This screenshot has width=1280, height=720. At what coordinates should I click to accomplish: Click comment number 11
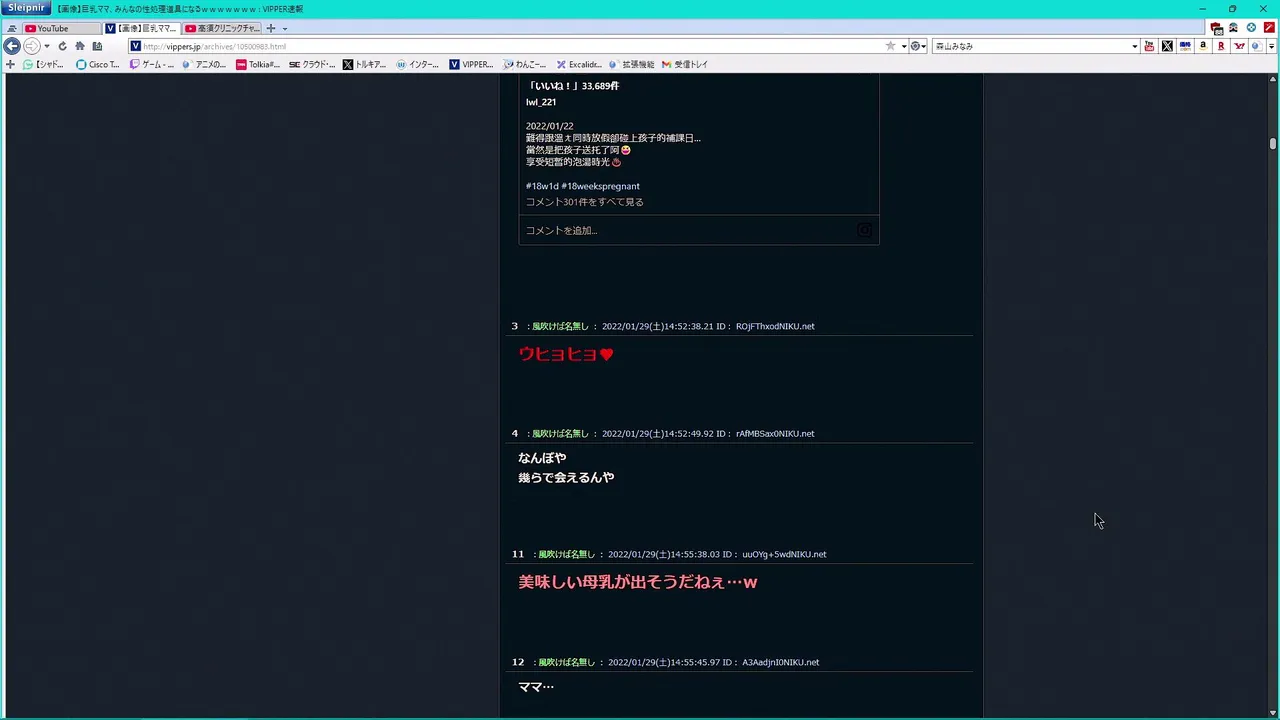coord(518,554)
